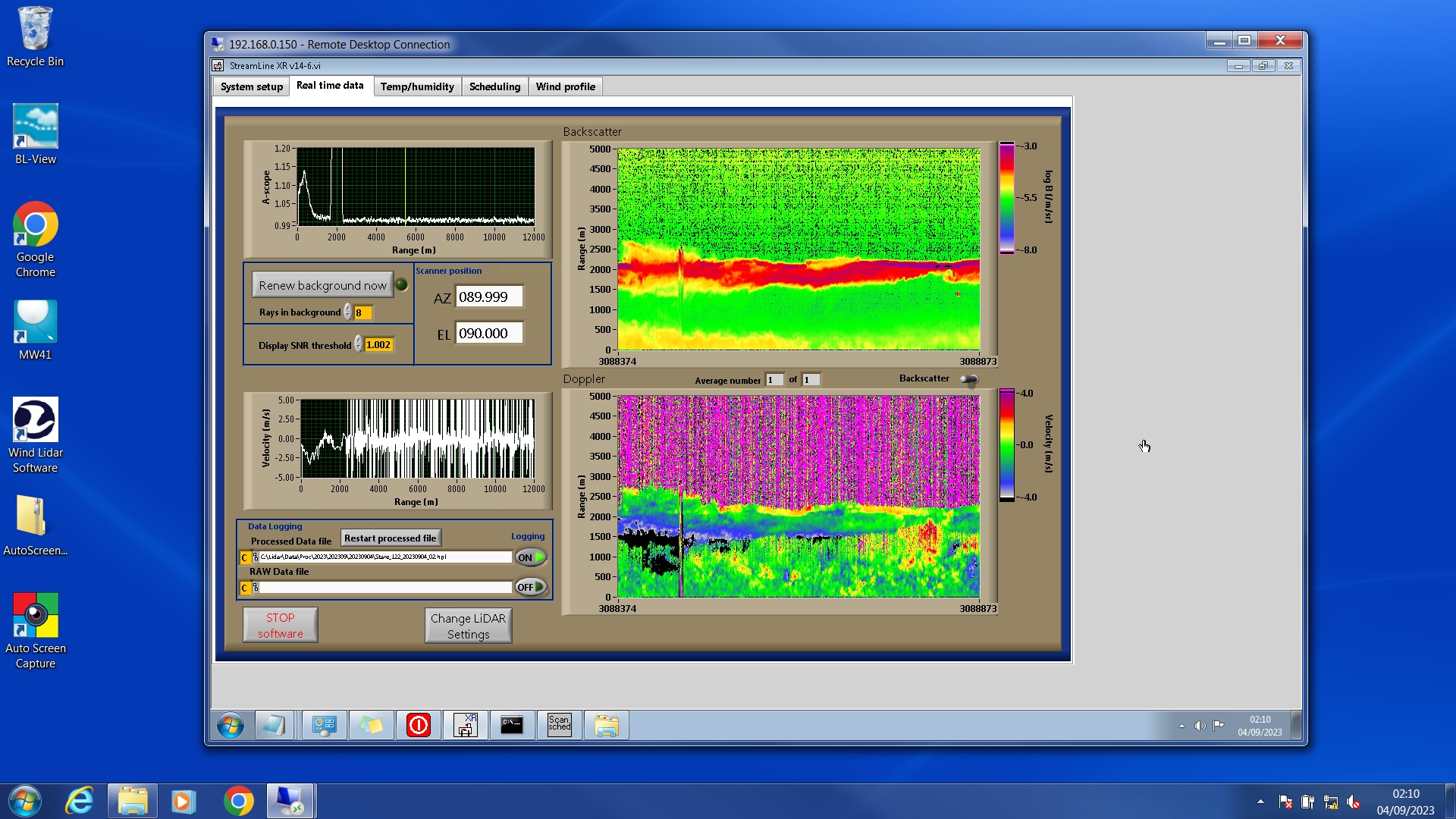1456x819 pixels.
Task: Open the Temp/humidity tab
Action: (x=417, y=86)
